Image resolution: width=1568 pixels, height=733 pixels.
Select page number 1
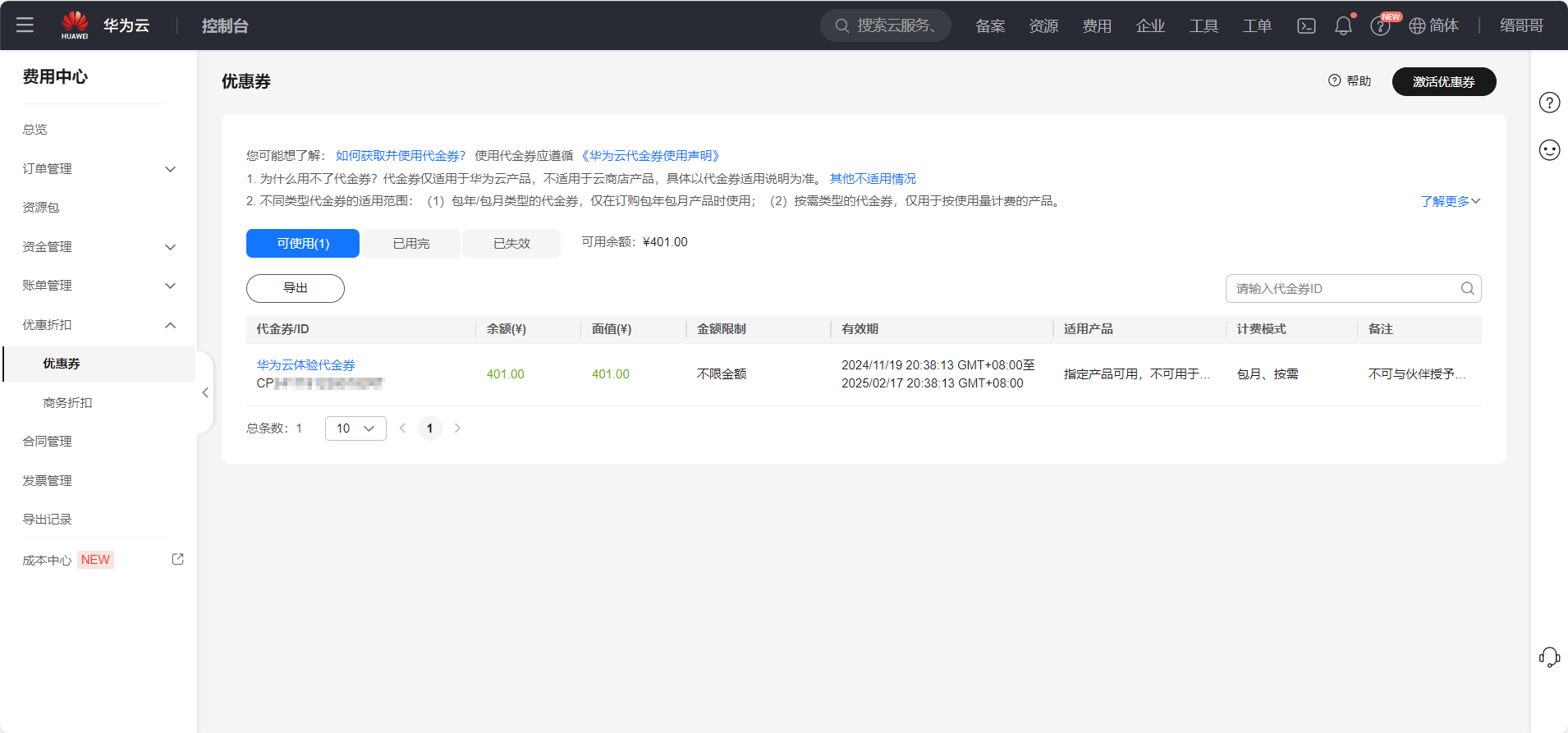click(x=429, y=428)
